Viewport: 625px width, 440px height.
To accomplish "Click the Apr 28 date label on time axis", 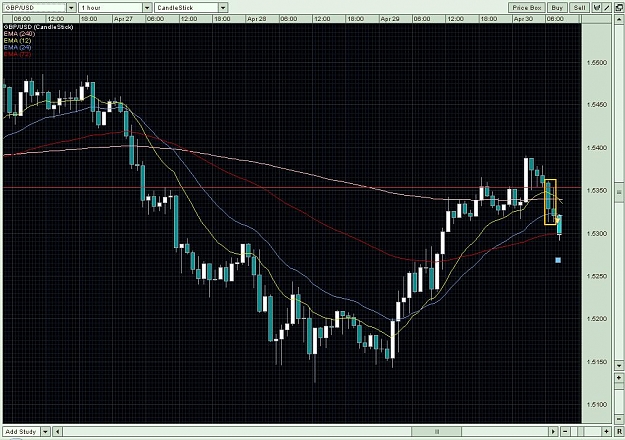I will click(x=256, y=19).
